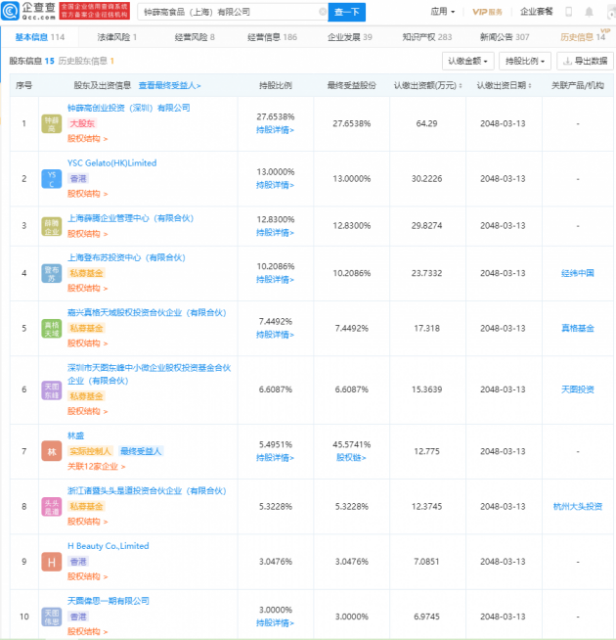The width and height of the screenshot is (616, 640).
Task: Open 浙江诸暨头头是道投资合伙企业 link
Action: 147,491
